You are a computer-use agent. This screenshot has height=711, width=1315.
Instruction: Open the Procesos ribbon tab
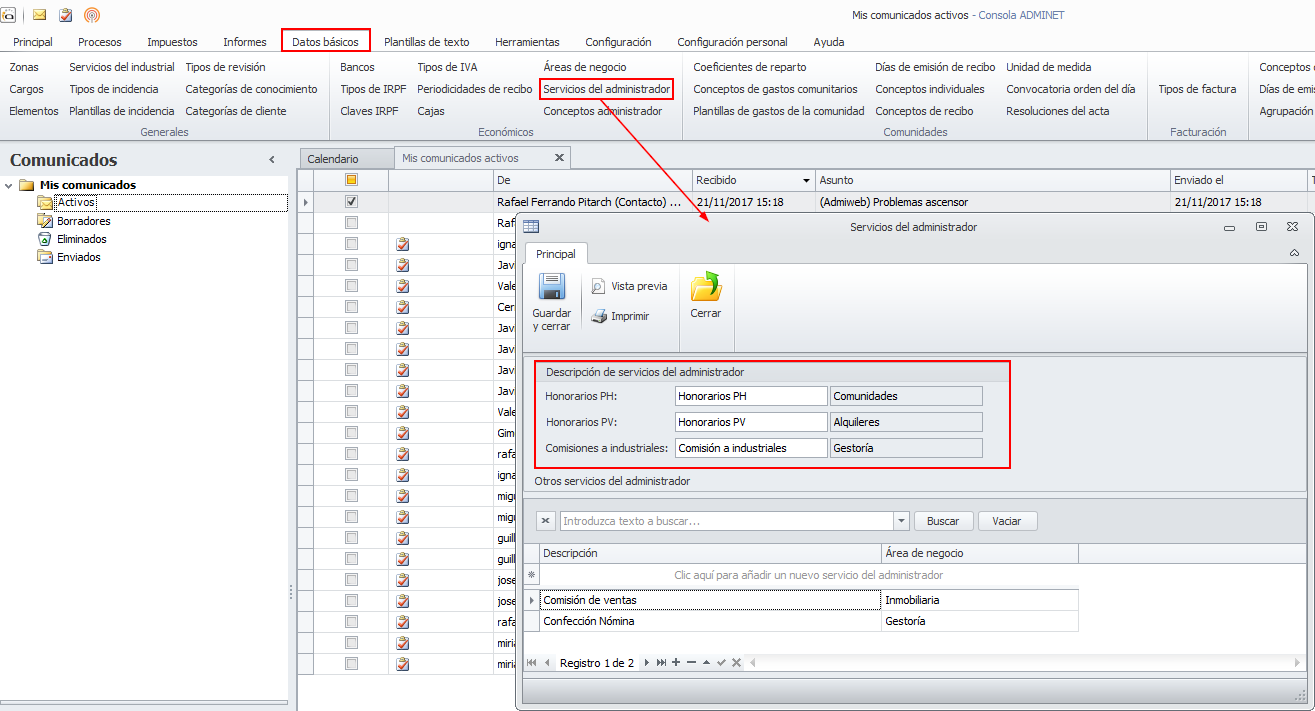tap(100, 42)
